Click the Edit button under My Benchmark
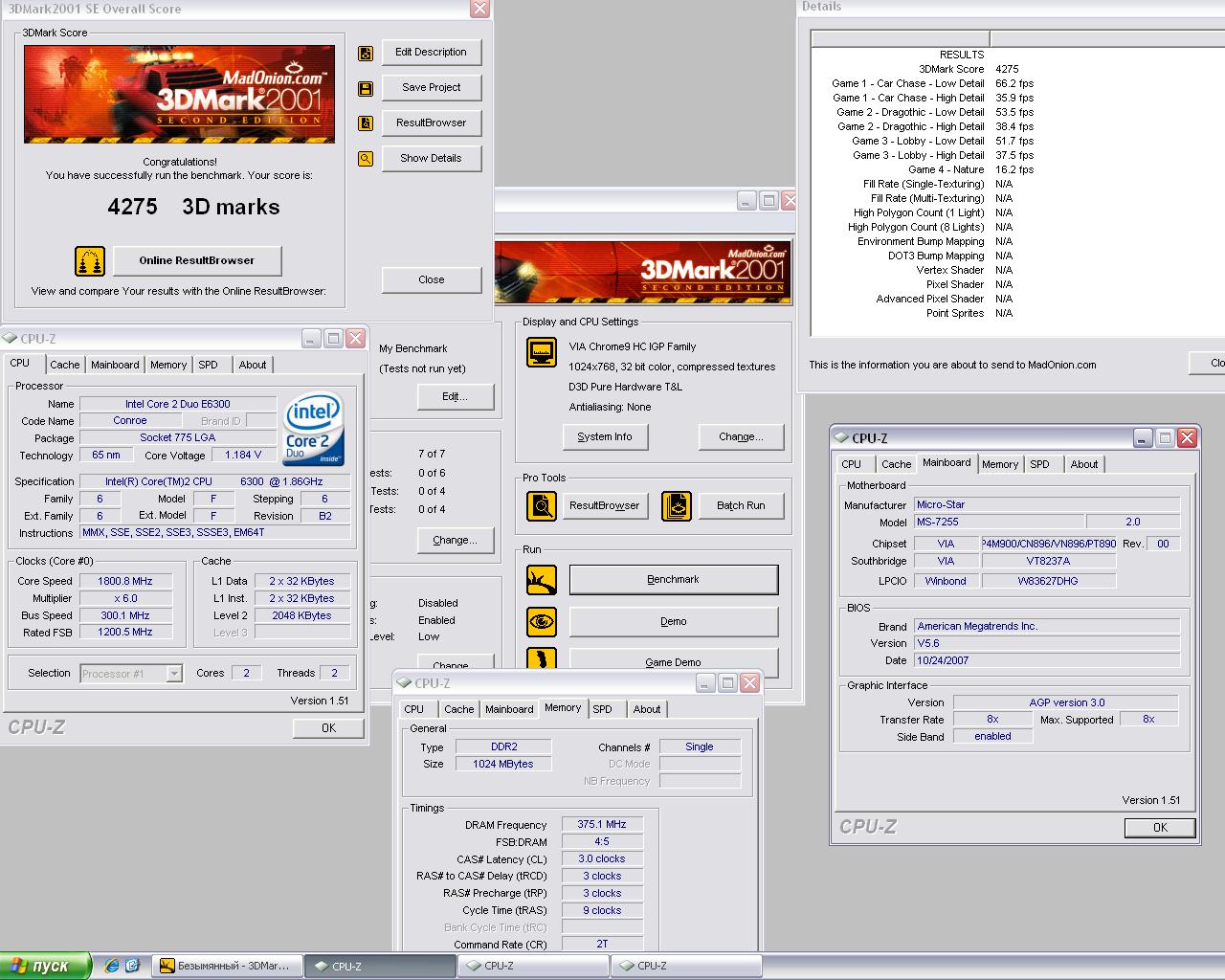 tap(455, 396)
